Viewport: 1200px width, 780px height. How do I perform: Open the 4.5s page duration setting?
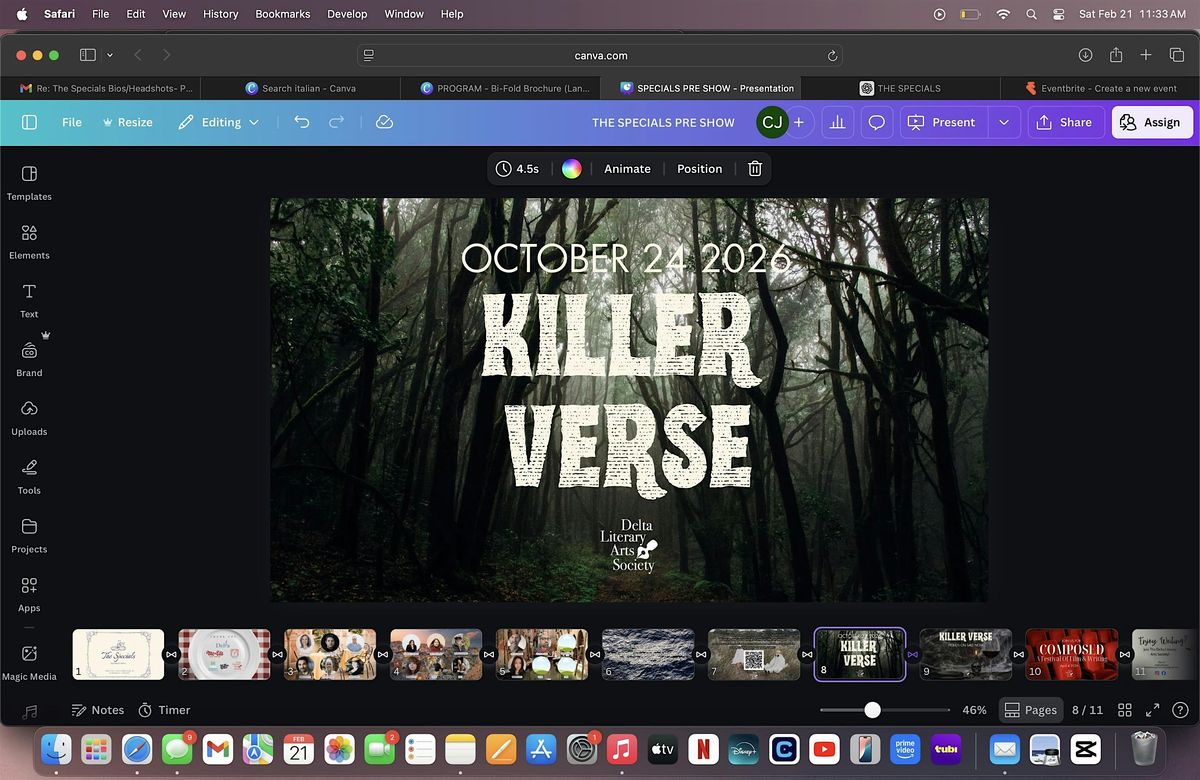pos(518,169)
